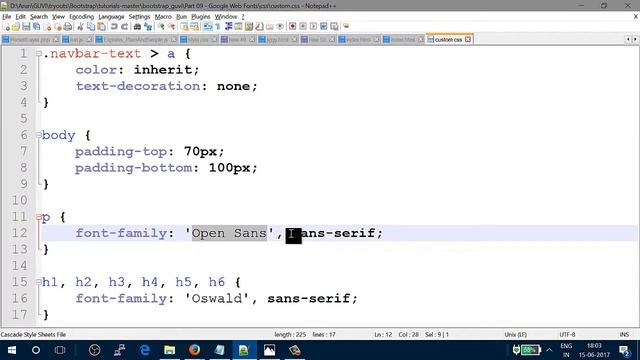Toggle synchronize vertical scrolling
Screen dimensions: 640x360
pyautogui.click(x=184, y=27)
